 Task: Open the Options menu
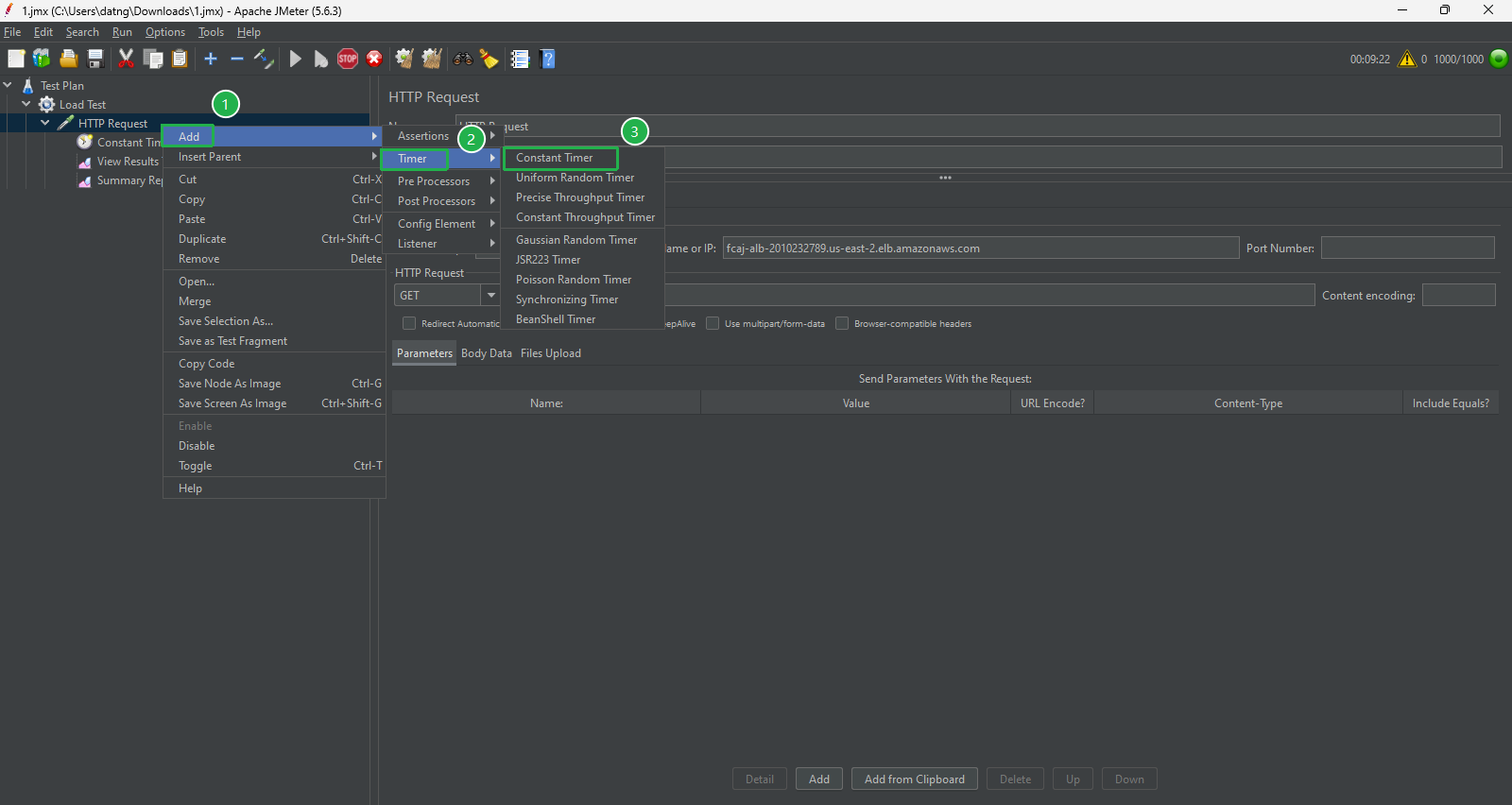165,32
